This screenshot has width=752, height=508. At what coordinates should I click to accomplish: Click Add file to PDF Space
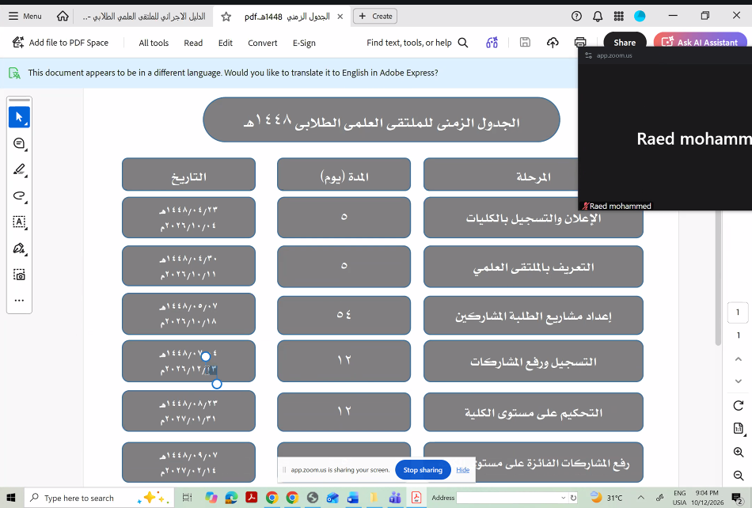point(60,43)
